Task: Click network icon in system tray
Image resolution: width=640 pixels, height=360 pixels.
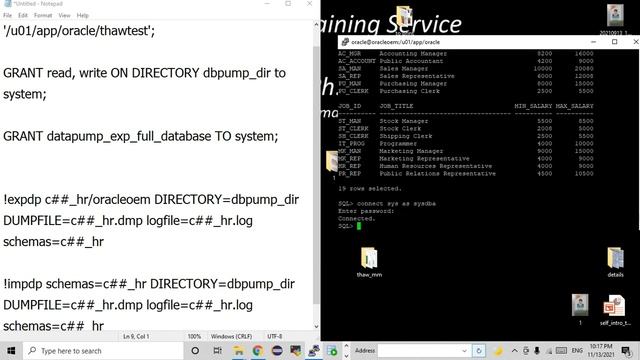Action: 549,351
